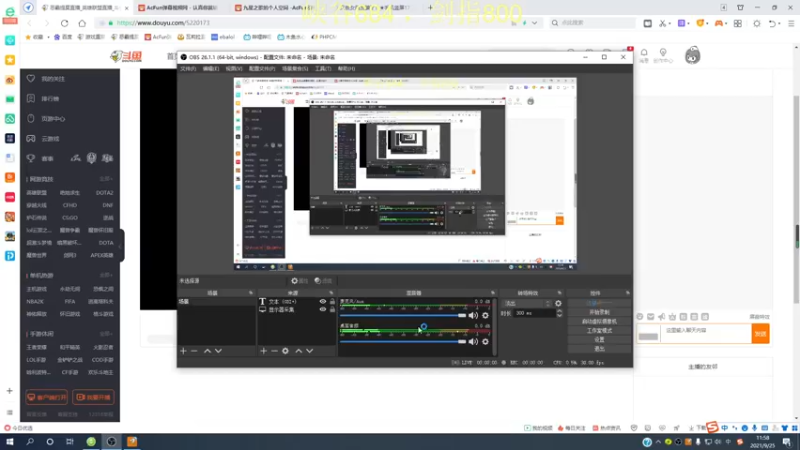
Task: Move the selected source up
Action: pos(298,351)
